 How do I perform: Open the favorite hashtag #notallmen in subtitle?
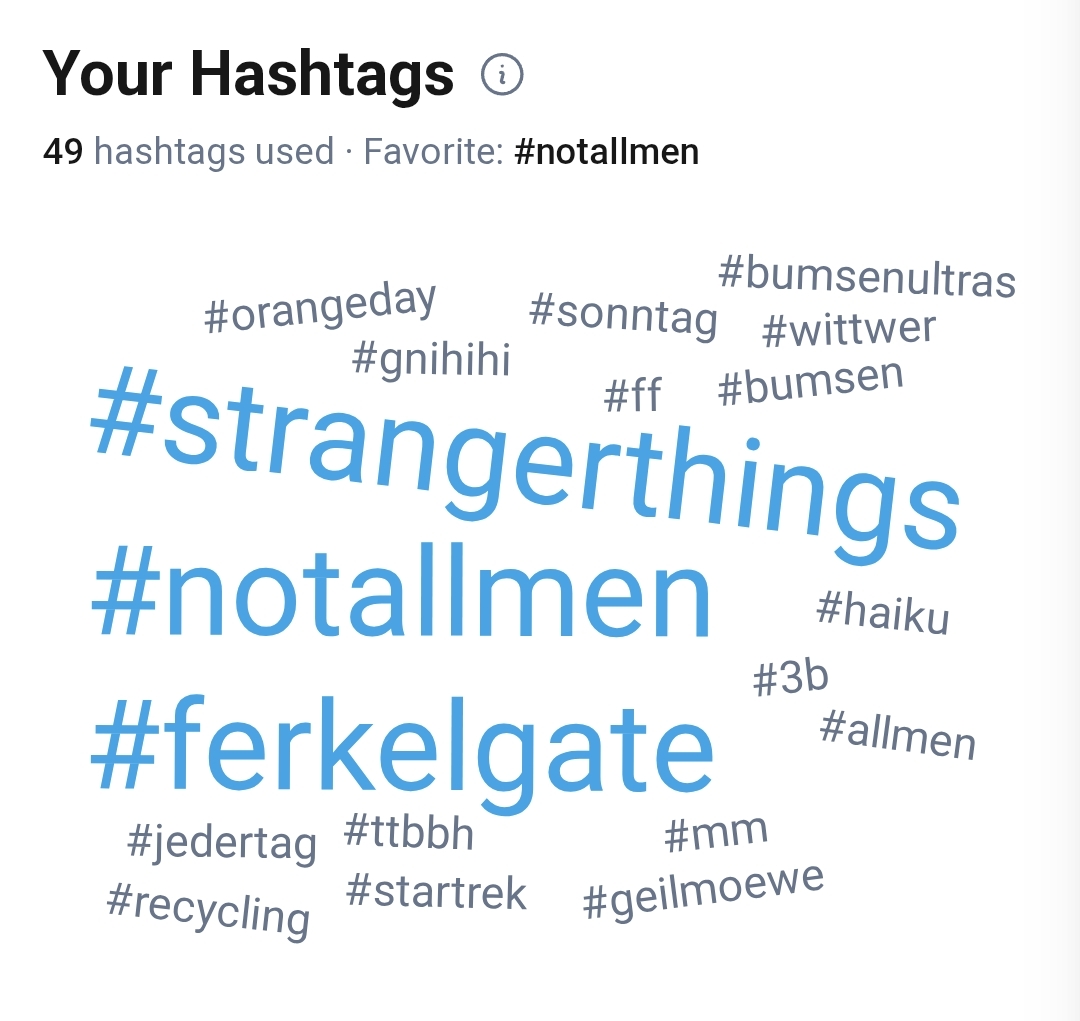coord(606,152)
